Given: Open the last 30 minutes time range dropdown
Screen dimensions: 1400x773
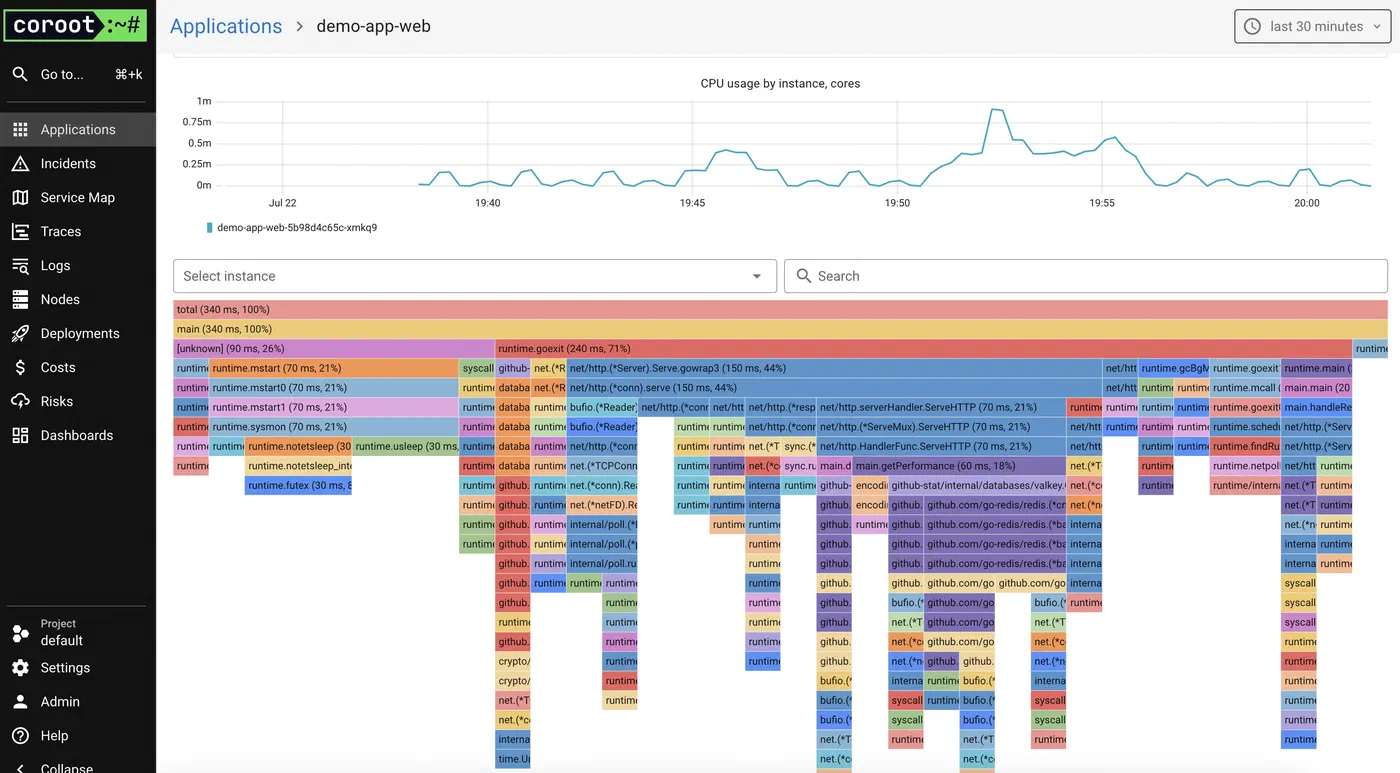Looking at the screenshot, I should 1313,26.
